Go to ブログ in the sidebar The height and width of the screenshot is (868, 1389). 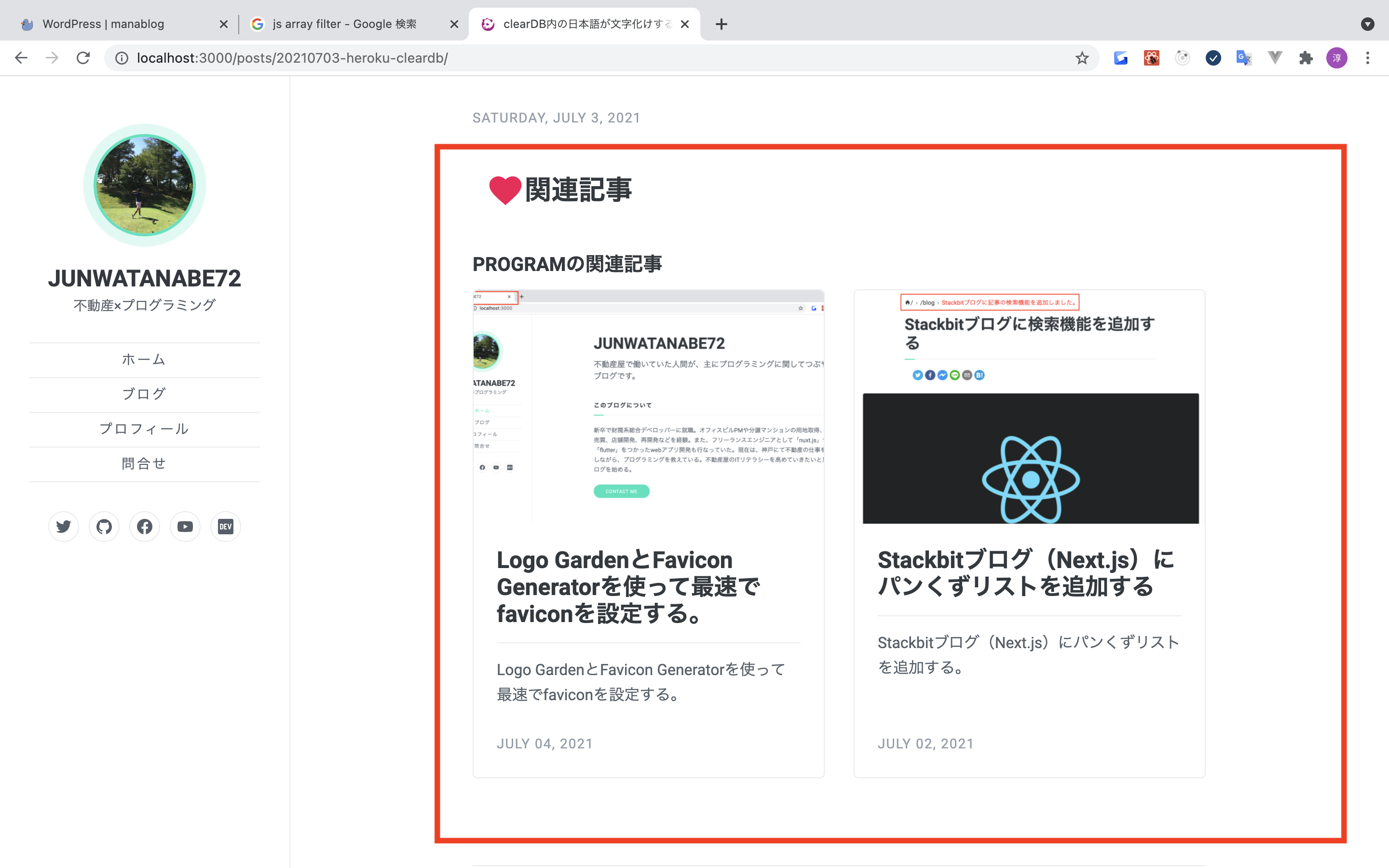[x=144, y=394]
